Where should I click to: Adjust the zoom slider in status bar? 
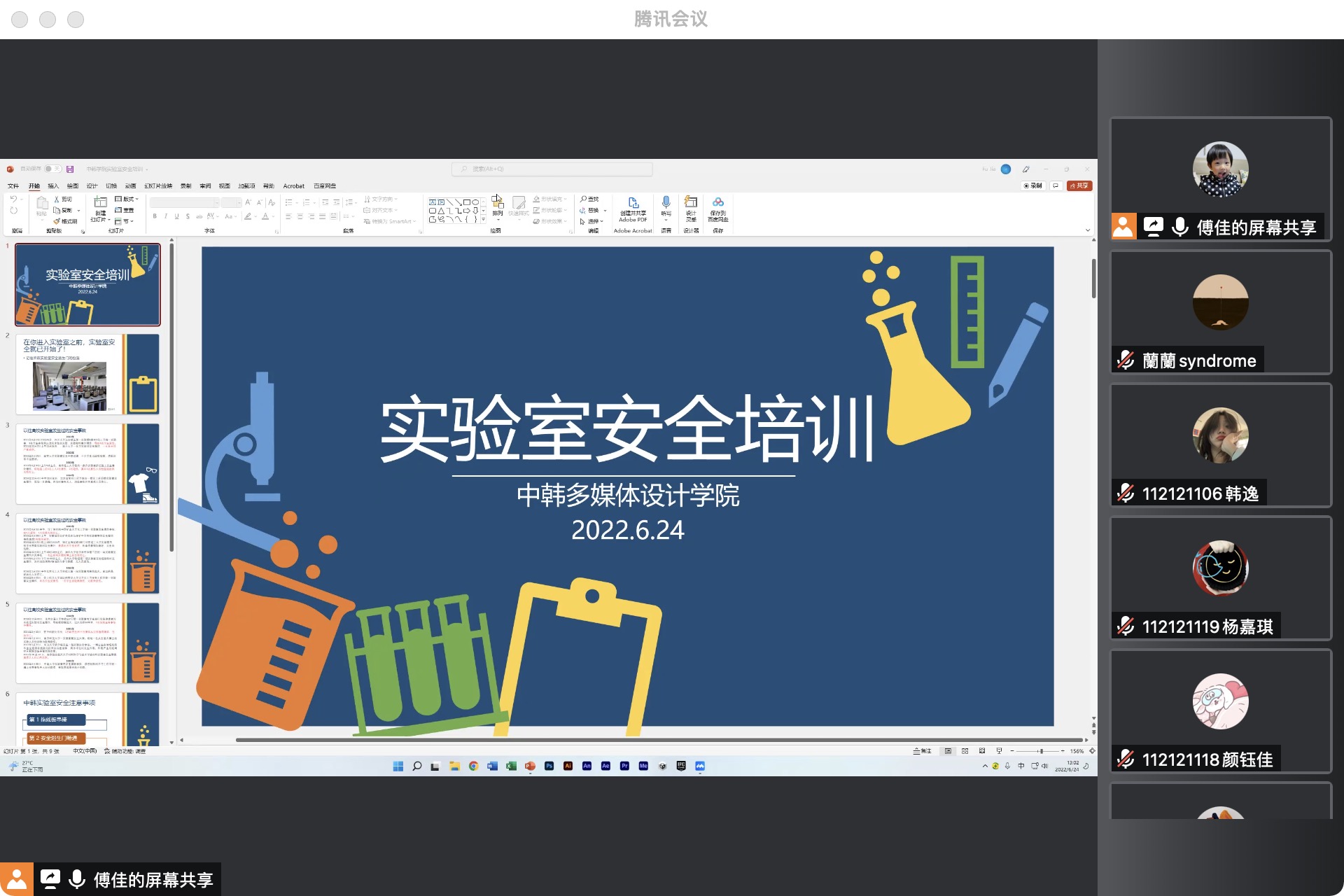coord(1041,751)
